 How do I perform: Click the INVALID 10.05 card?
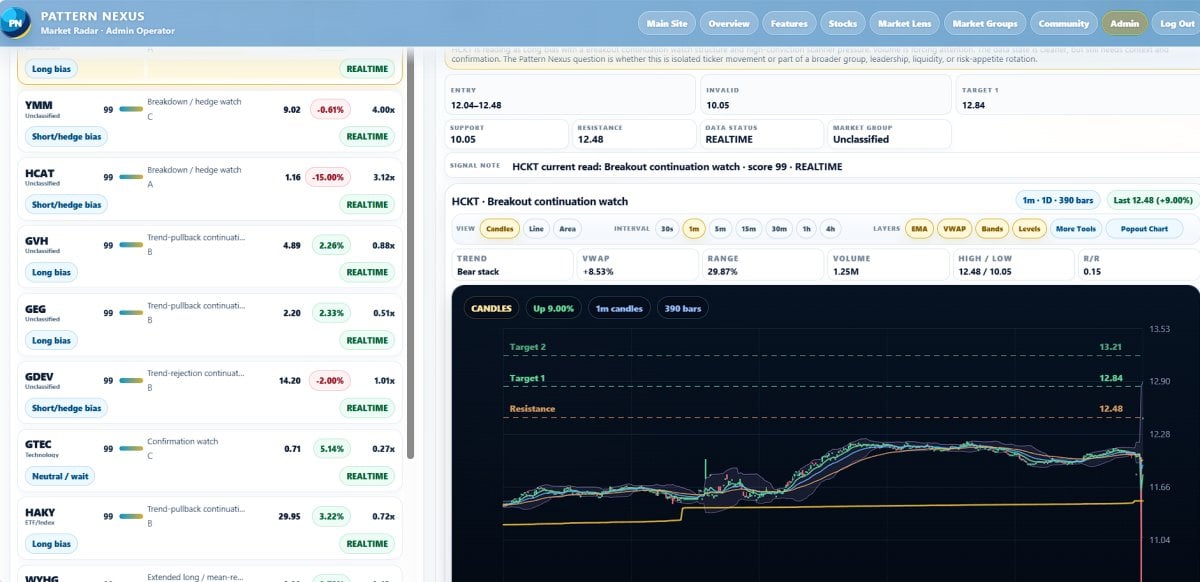pyautogui.click(x=825, y=96)
